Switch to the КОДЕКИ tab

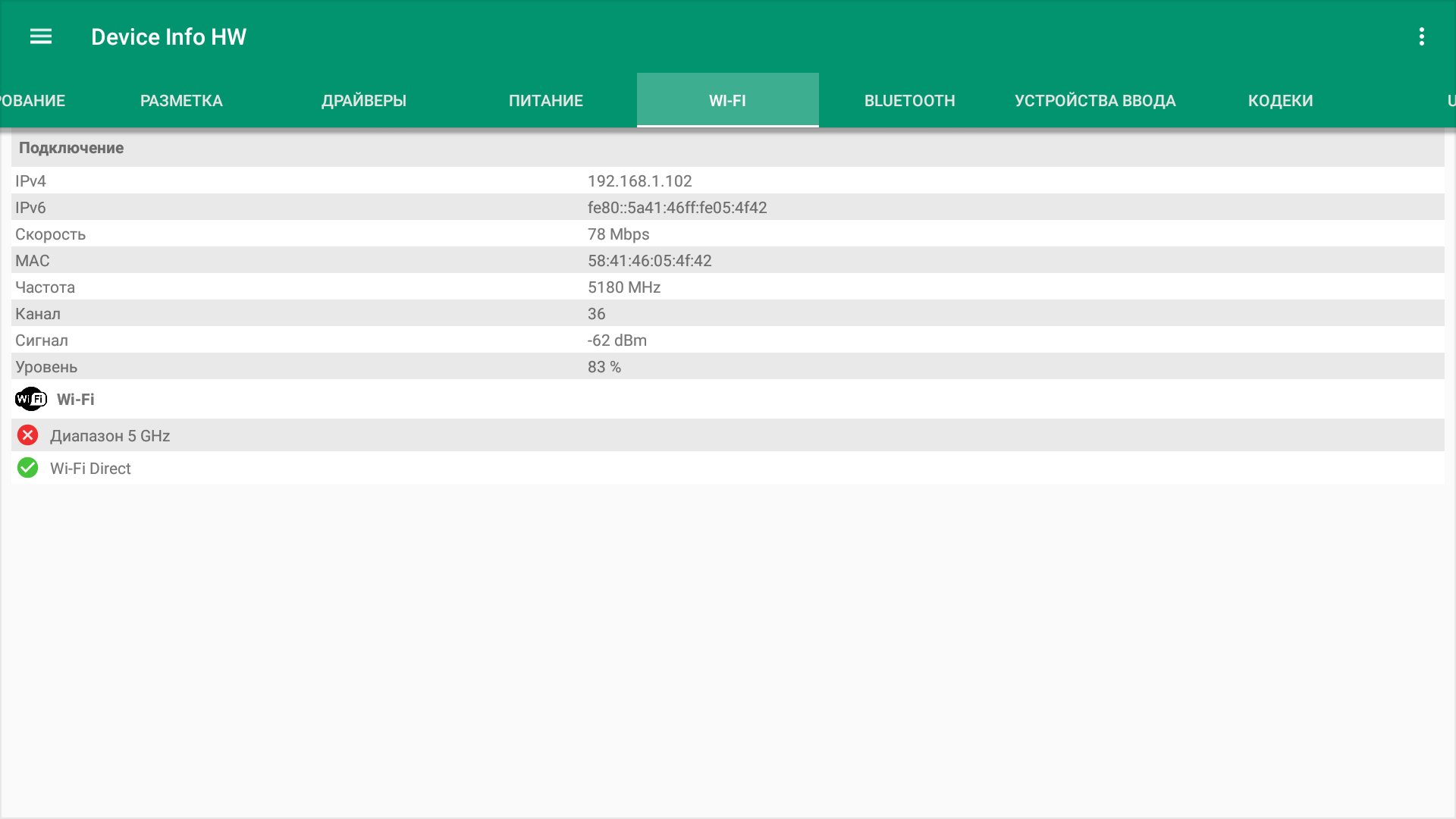click(x=1280, y=101)
